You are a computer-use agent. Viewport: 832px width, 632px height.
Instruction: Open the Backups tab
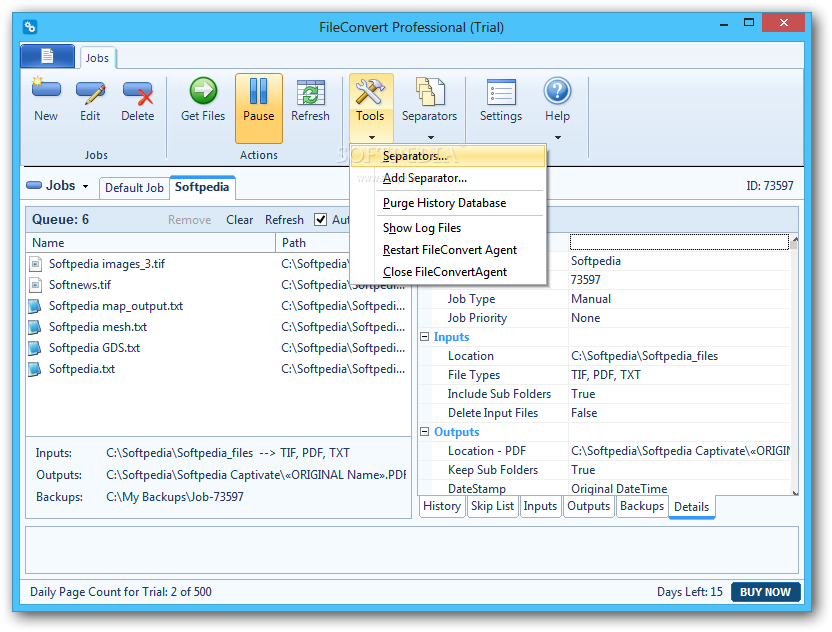[x=642, y=506]
